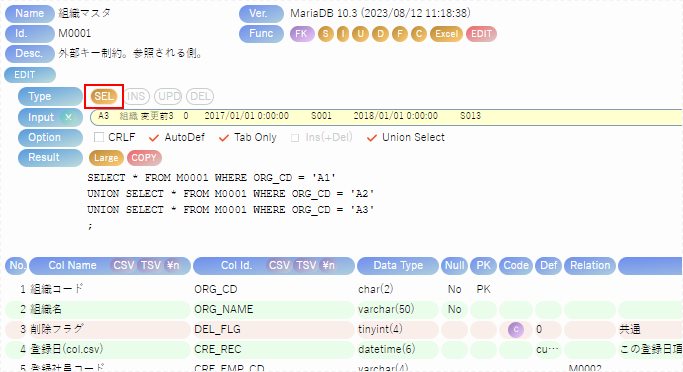
Task: Select the SEL query type
Action: coord(104,96)
